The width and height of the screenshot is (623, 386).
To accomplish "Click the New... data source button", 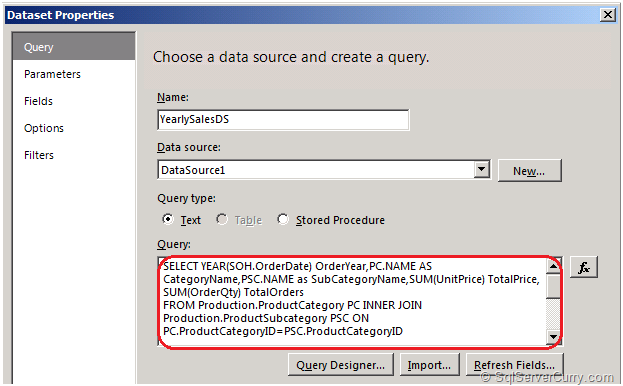I will tap(529, 171).
